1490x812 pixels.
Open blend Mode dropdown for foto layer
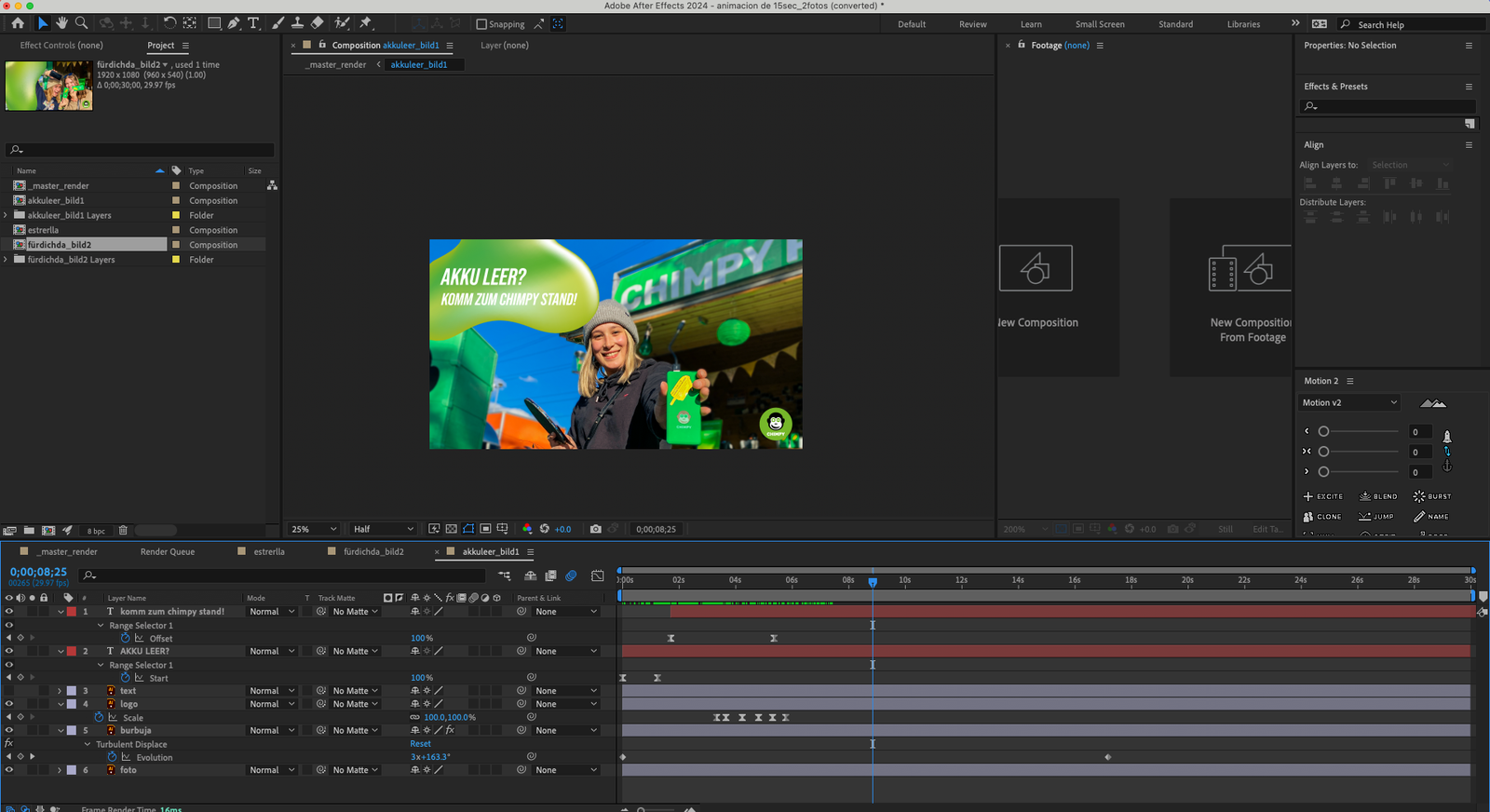(x=271, y=770)
